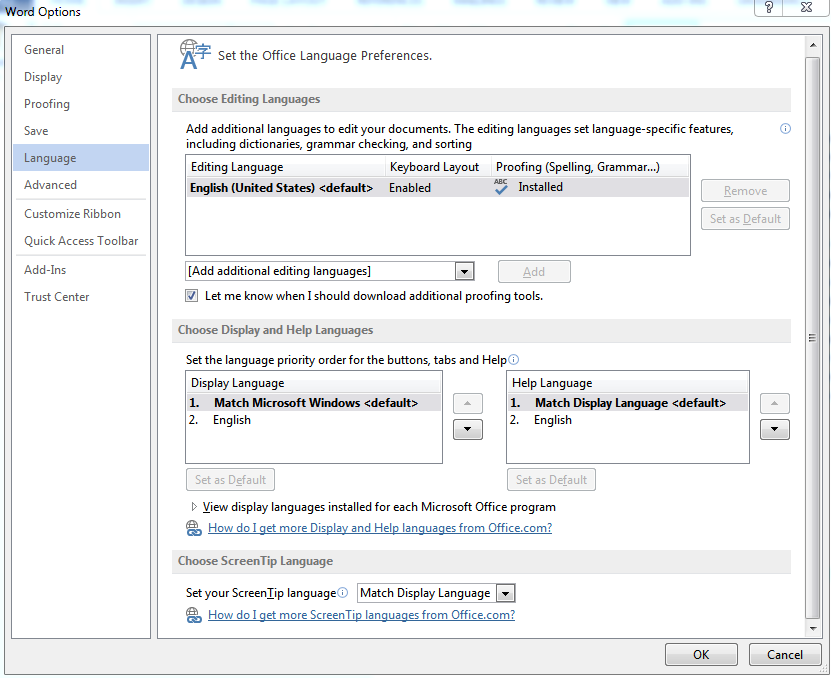Viewport: 831px width, 678px height.
Task: Click globe link icon beside ScreenTip languages link
Action: [x=194, y=615]
